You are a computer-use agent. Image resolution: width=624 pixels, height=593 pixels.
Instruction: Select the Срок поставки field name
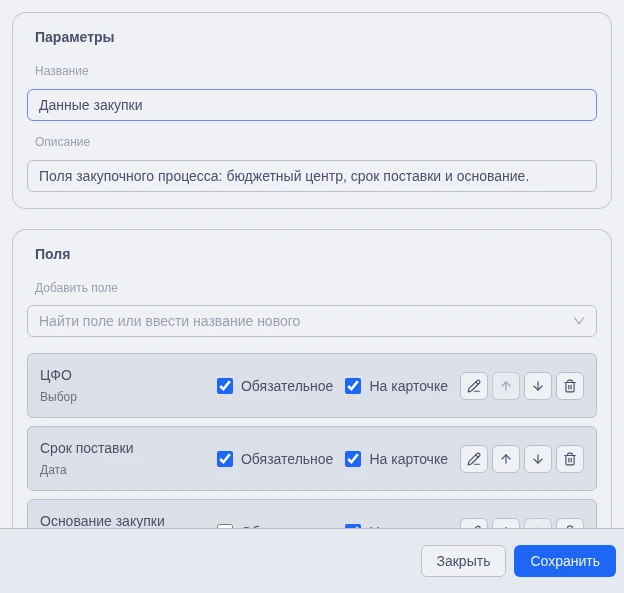tap(87, 448)
